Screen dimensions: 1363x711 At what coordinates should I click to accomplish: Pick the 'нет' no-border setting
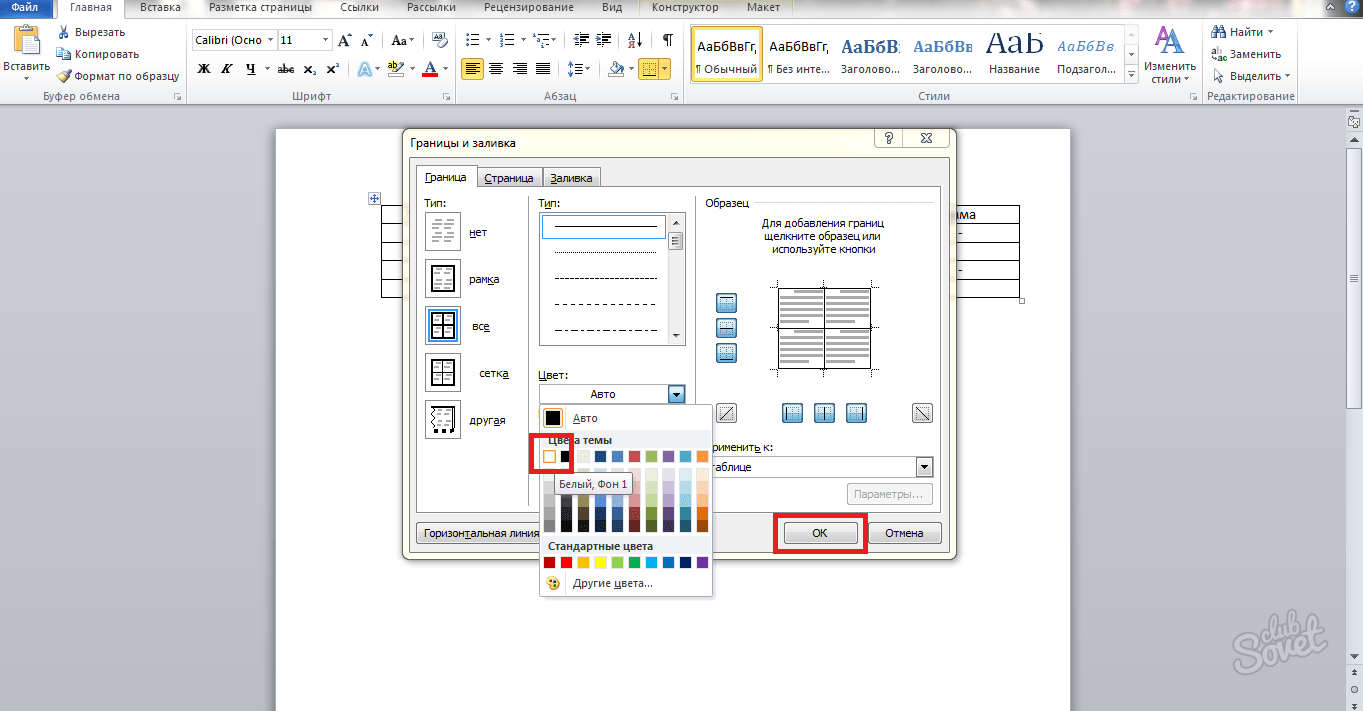pyautogui.click(x=442, y=232)
